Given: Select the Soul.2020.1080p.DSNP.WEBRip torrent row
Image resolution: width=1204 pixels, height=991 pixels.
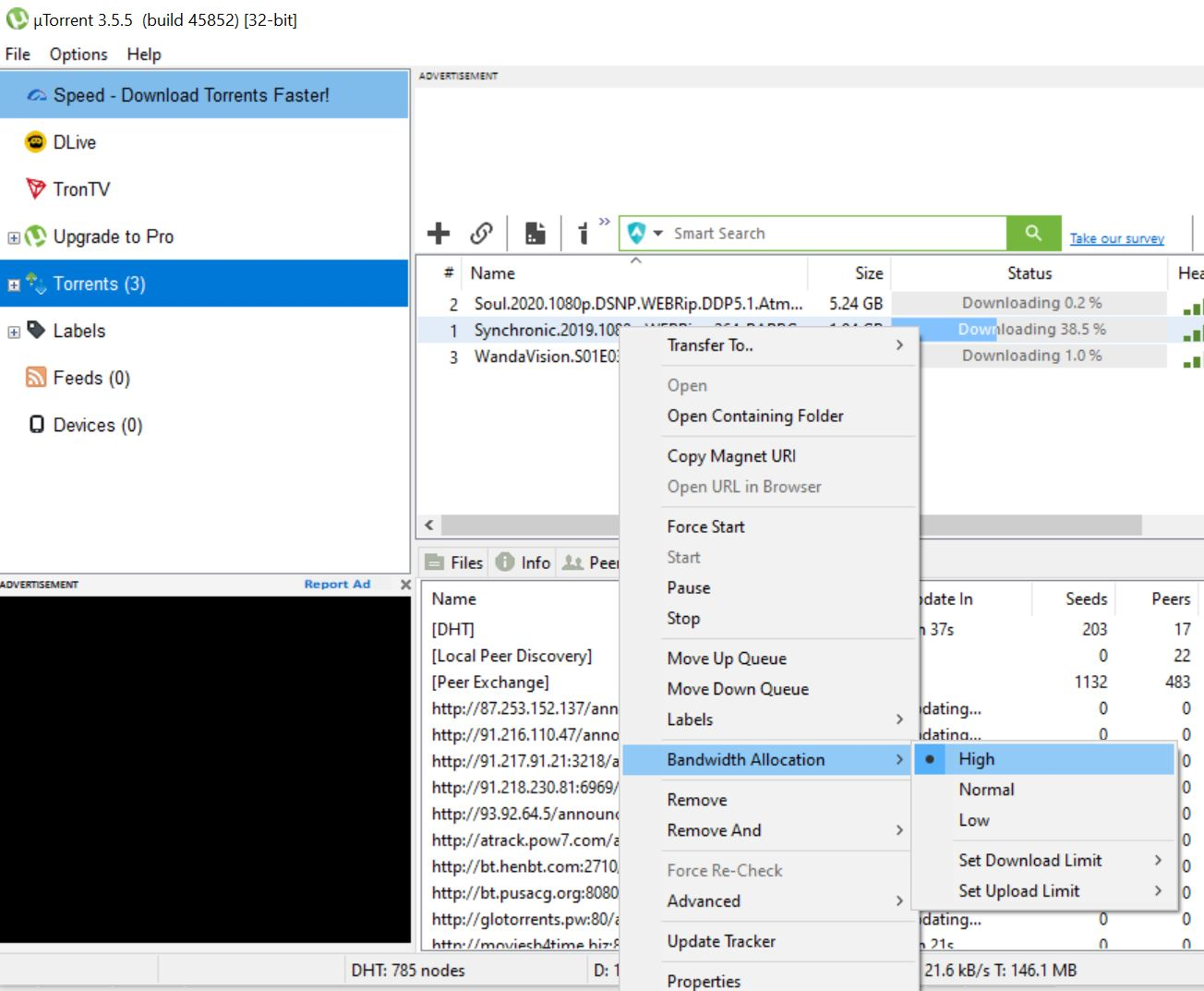Looking at the screenshot, I should [810, 304].
